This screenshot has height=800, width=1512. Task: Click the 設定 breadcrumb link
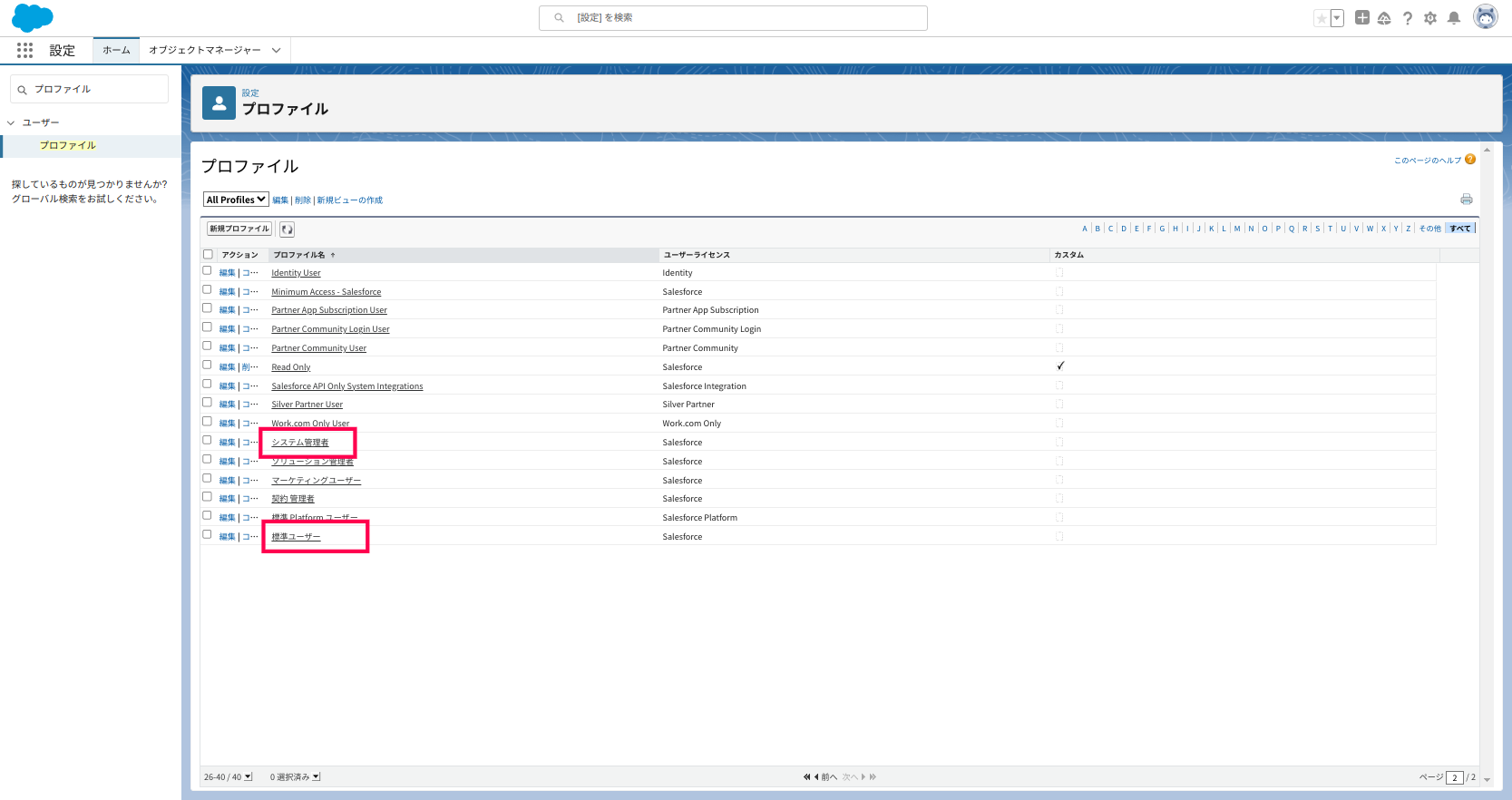point(250,93)
